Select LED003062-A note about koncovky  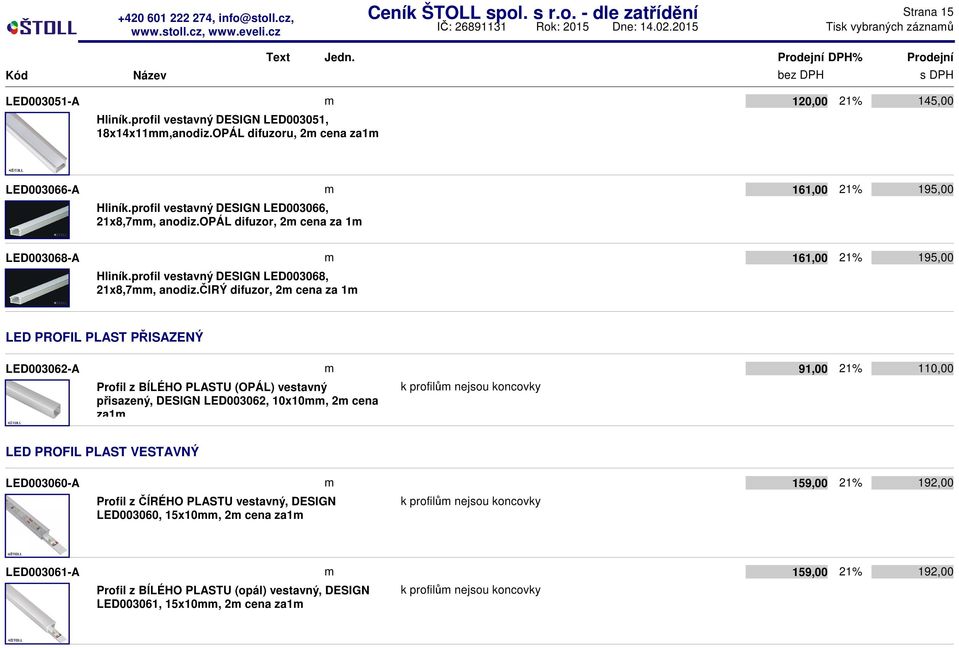(470, 387)
